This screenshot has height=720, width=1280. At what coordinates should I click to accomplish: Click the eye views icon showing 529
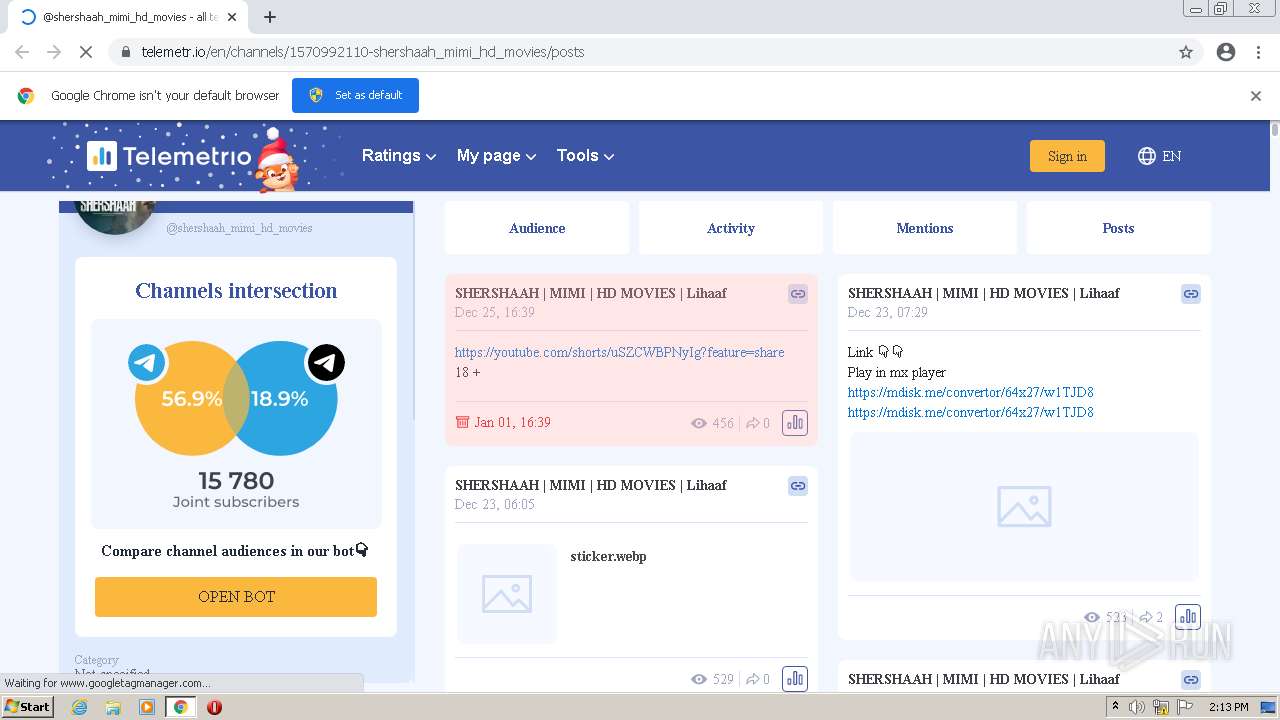pos(699,679)
